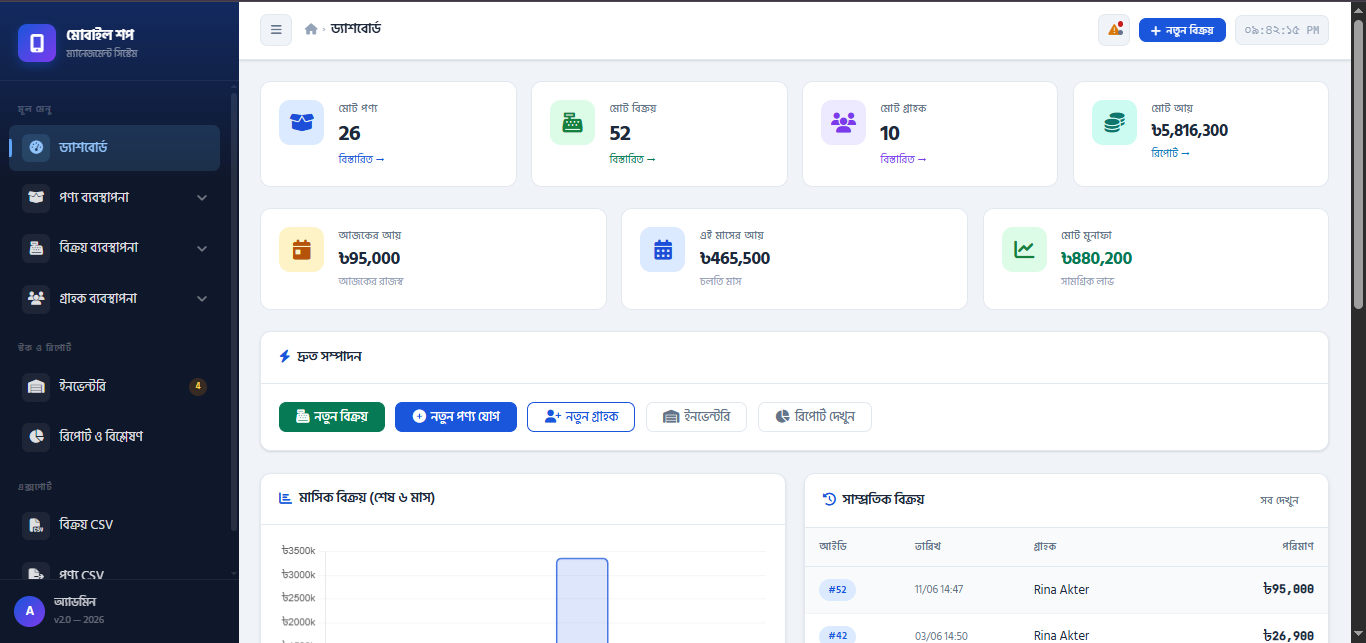This screenshot has width=1366, height=643.
Task: Click the আজকের আয় calendar card icon
Action: click(x=302, y=250)
